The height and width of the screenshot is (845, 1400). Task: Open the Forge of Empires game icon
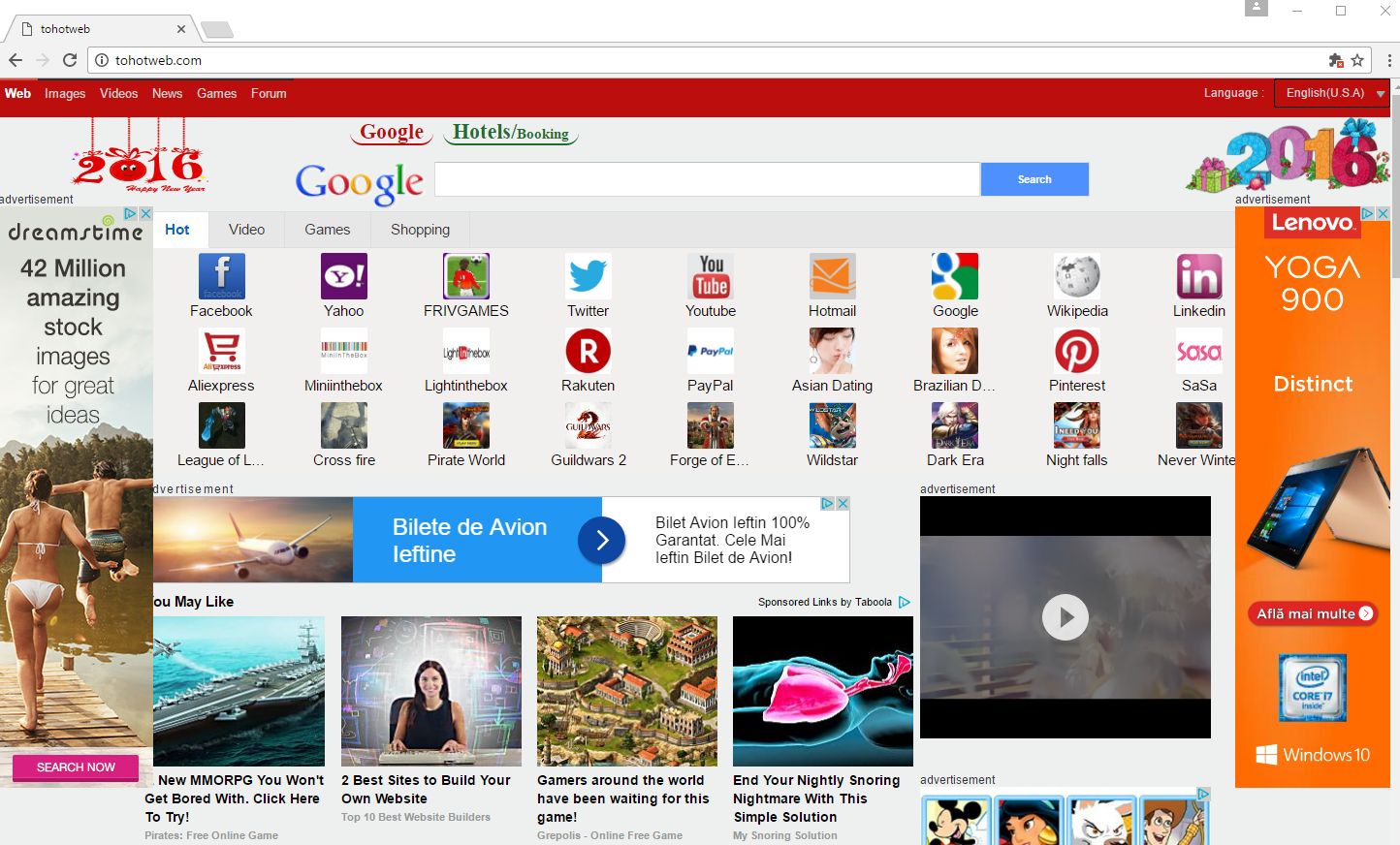[711, 425]
